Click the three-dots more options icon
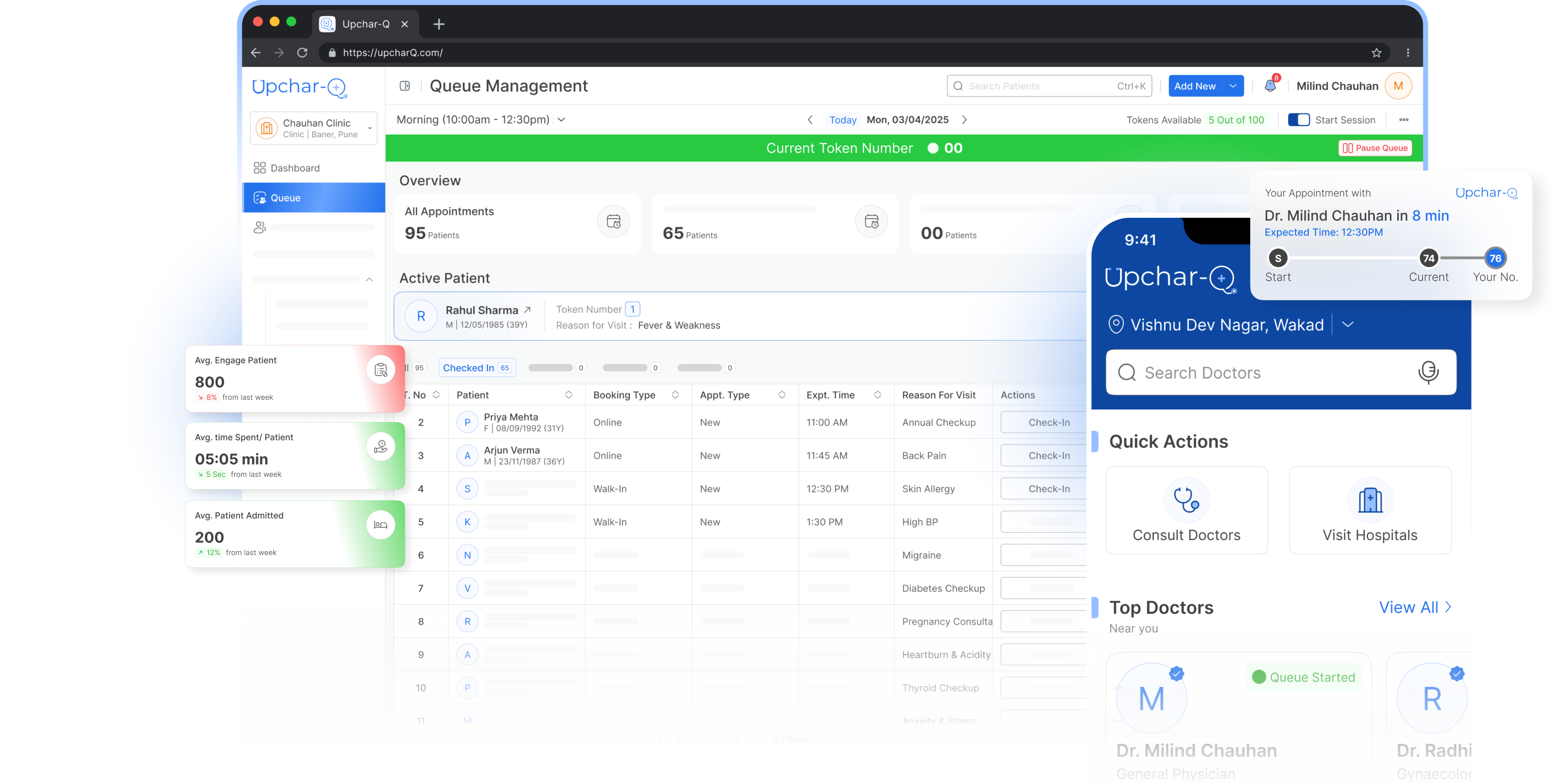The image size is (1563, 784). [x=1403, y=119]
